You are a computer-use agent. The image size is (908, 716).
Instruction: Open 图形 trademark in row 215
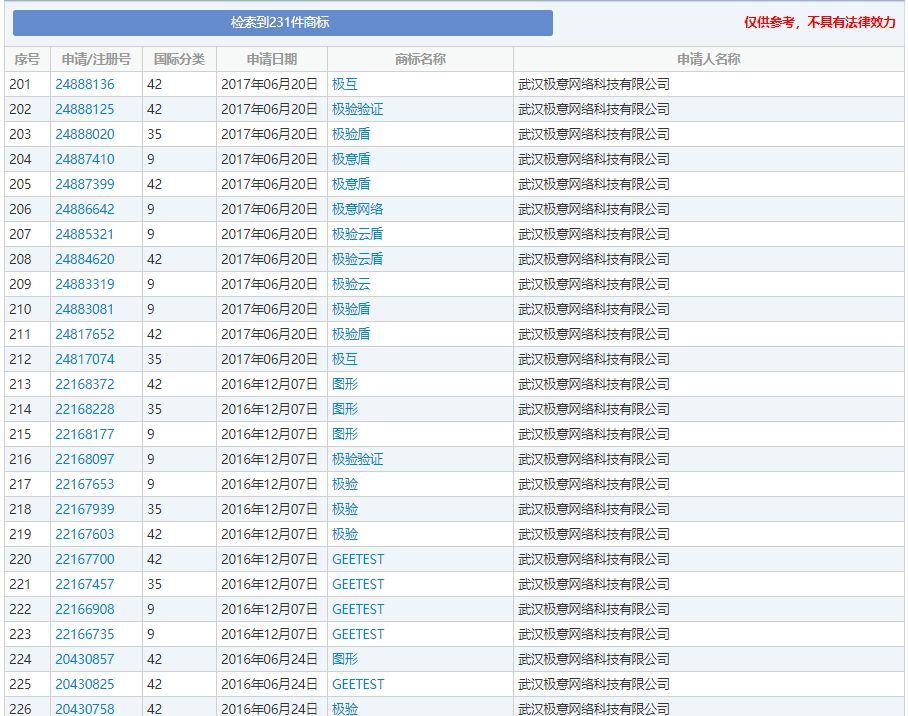[x=345, y=434]
